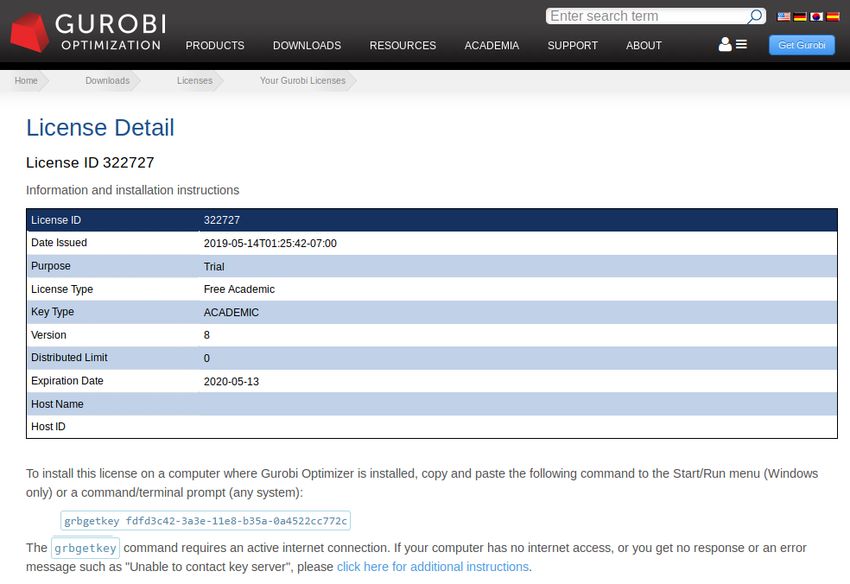Image resolution: width=850 pixels, height=584 pixels.
Task: Click the search magnifier icon
Action: click(755, 16)
